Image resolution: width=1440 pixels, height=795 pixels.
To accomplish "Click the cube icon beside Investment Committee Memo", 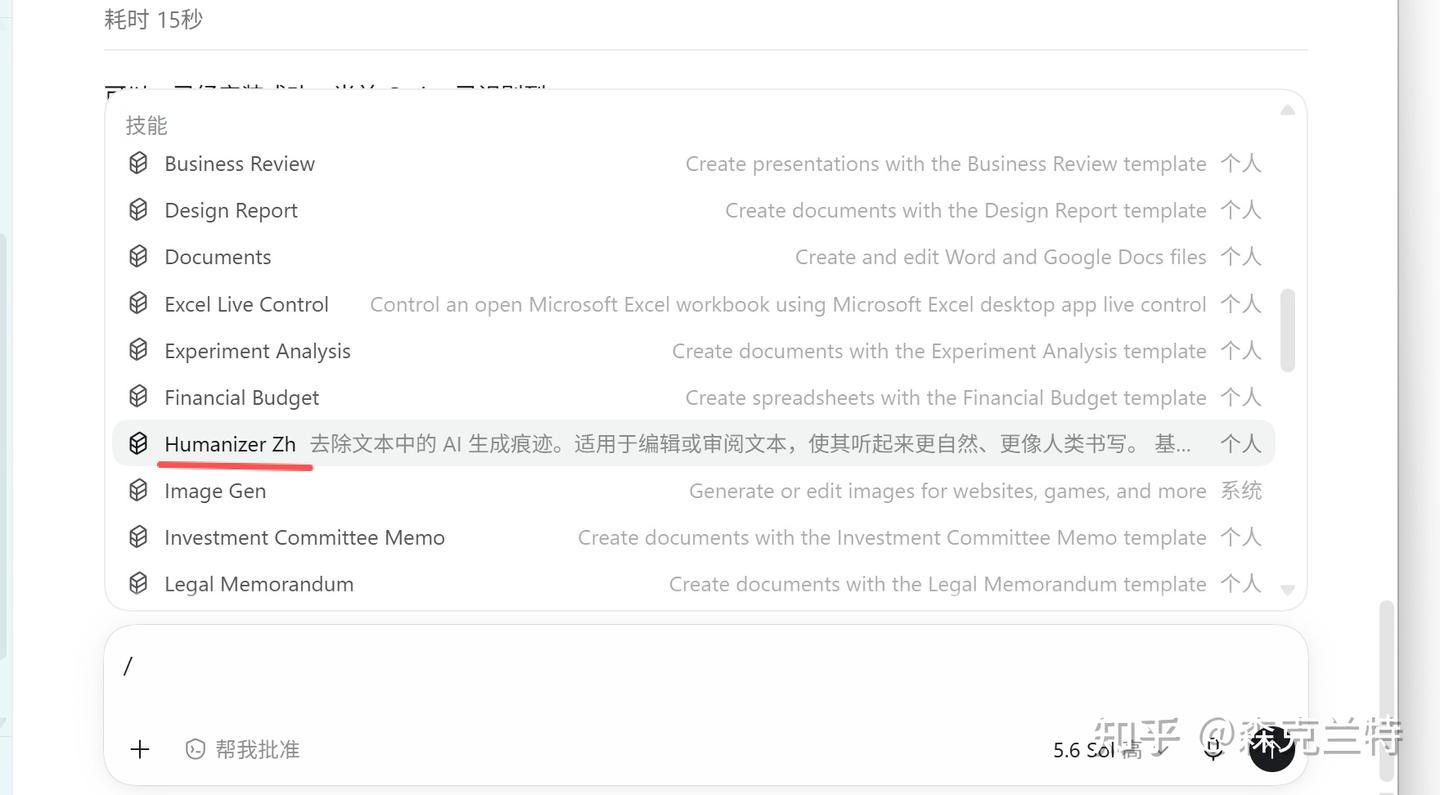I will coord(138,537).
